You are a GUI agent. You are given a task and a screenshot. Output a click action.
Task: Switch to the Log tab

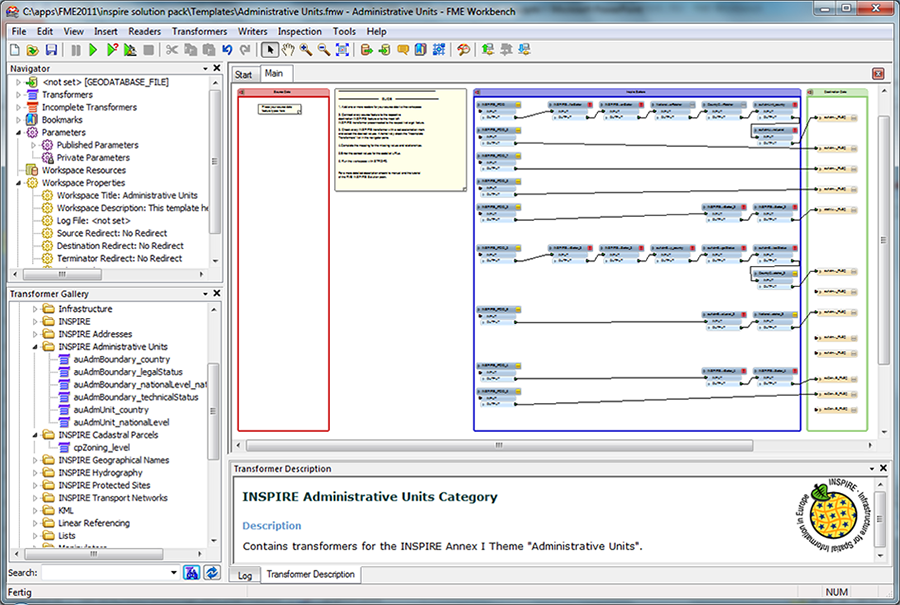click(x=245, y=575)
